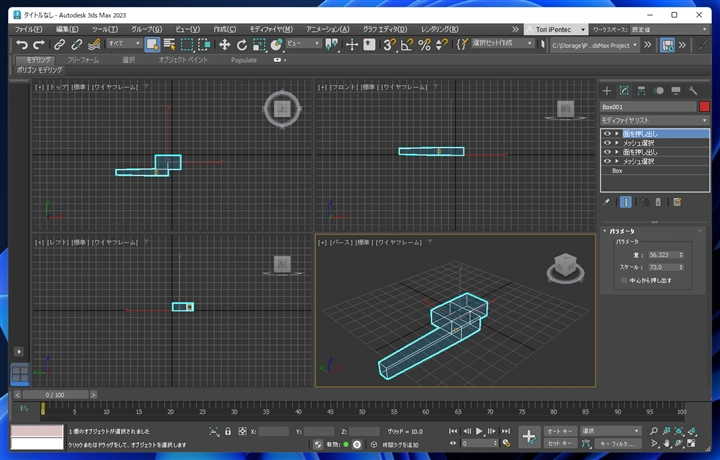Viewport: 720px width, 460px height.
Task: Toggle the Angle Snap button
Action: (407, 45)
